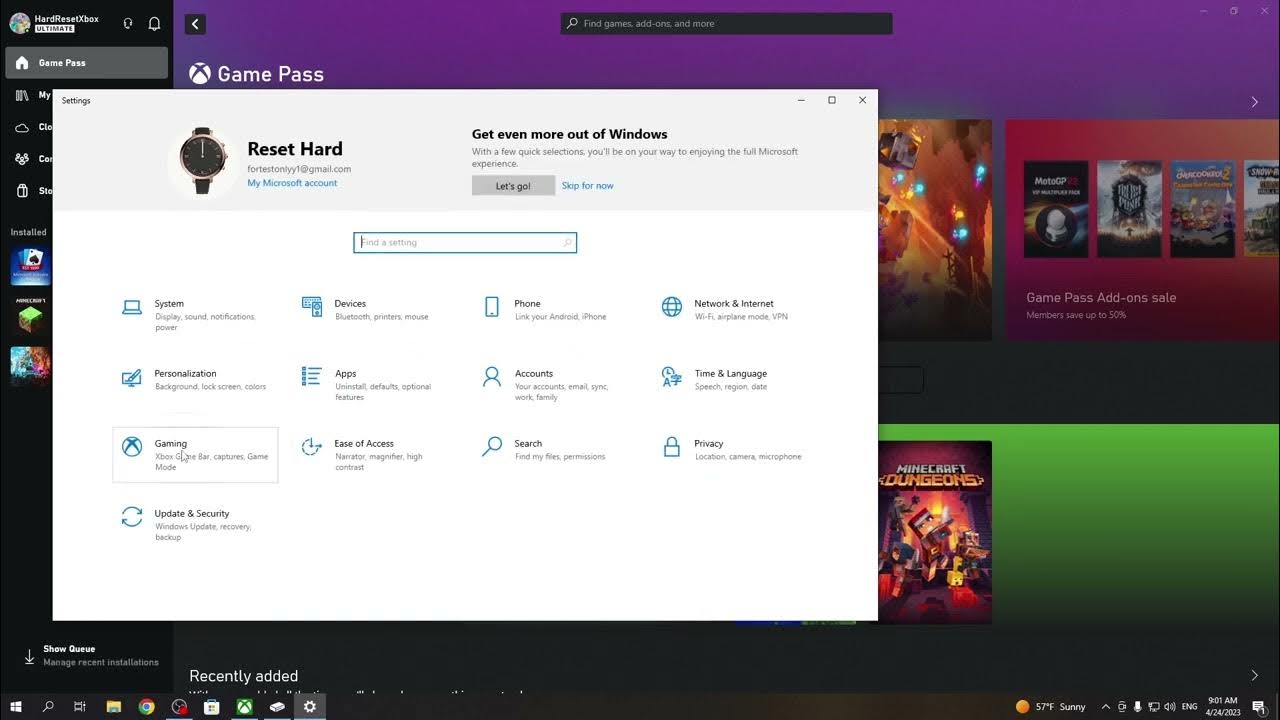Click the headset icon beside the profile

tap(128, 23)
